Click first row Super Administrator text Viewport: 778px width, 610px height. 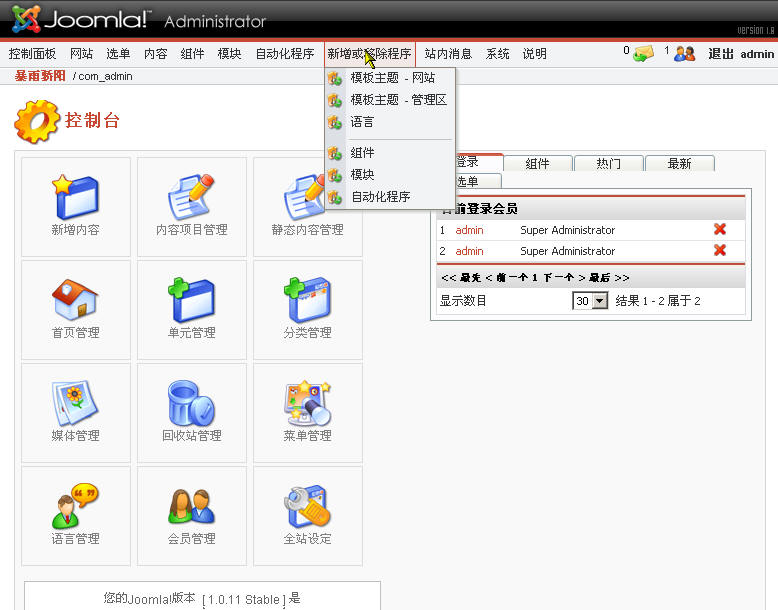click(x=568, y=230)
